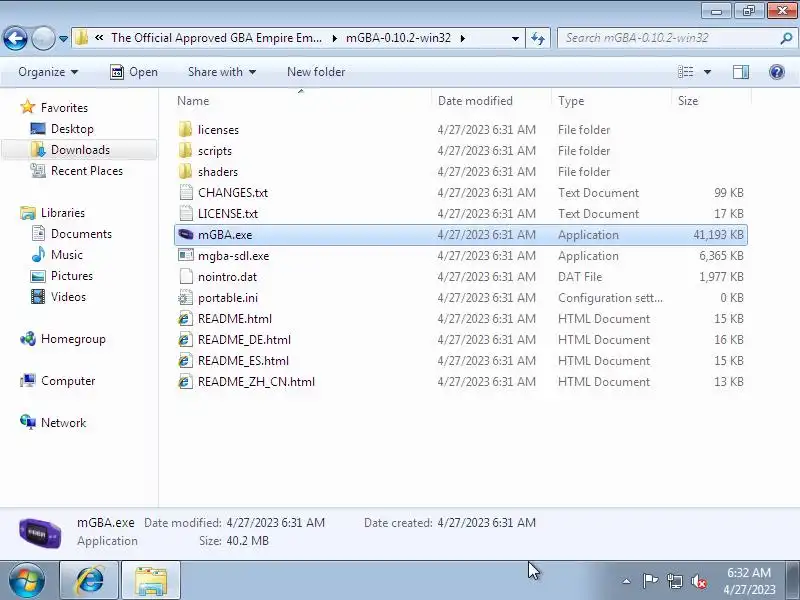This screenshot has height=600, width=800.
Task: Change view with the views icon
Action: pyautogui.click(x=685, y=72)
